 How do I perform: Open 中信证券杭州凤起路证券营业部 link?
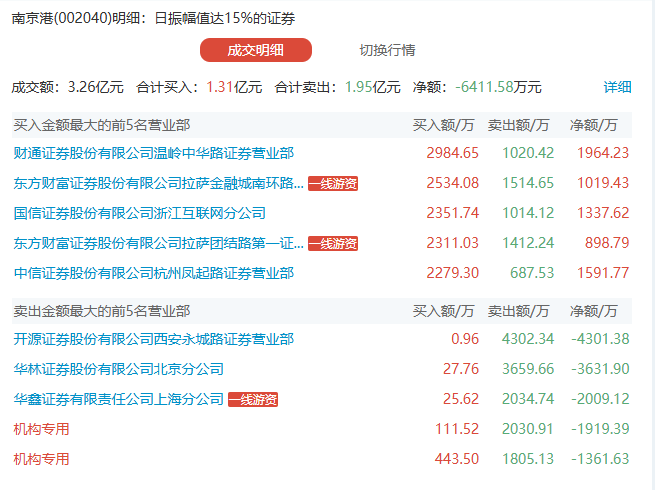tap(154, 273)
